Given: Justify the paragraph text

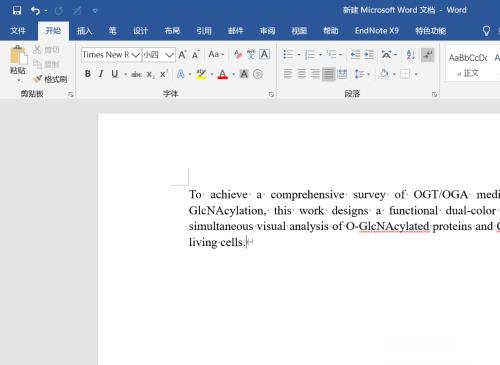Looking at the screenshot, I should pyautogui.click(x=328, y=74).
